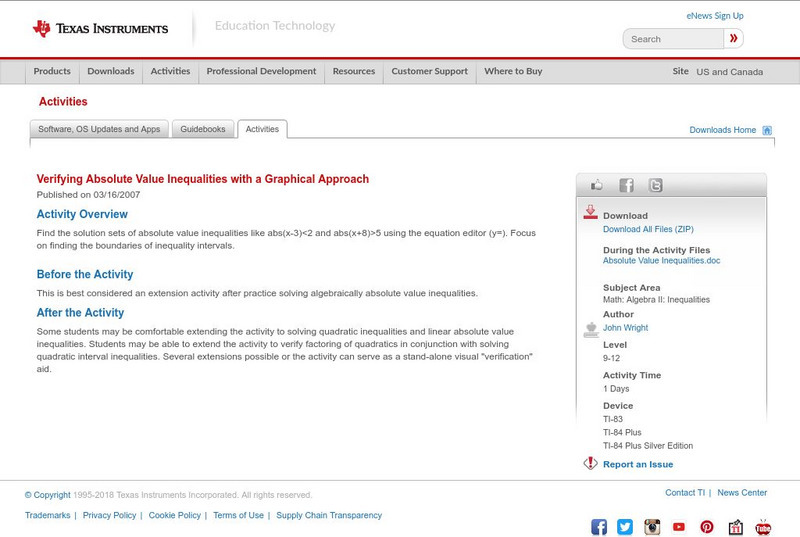800x537 pixels.
Task: Open the Resources menu
Action: 354,71
